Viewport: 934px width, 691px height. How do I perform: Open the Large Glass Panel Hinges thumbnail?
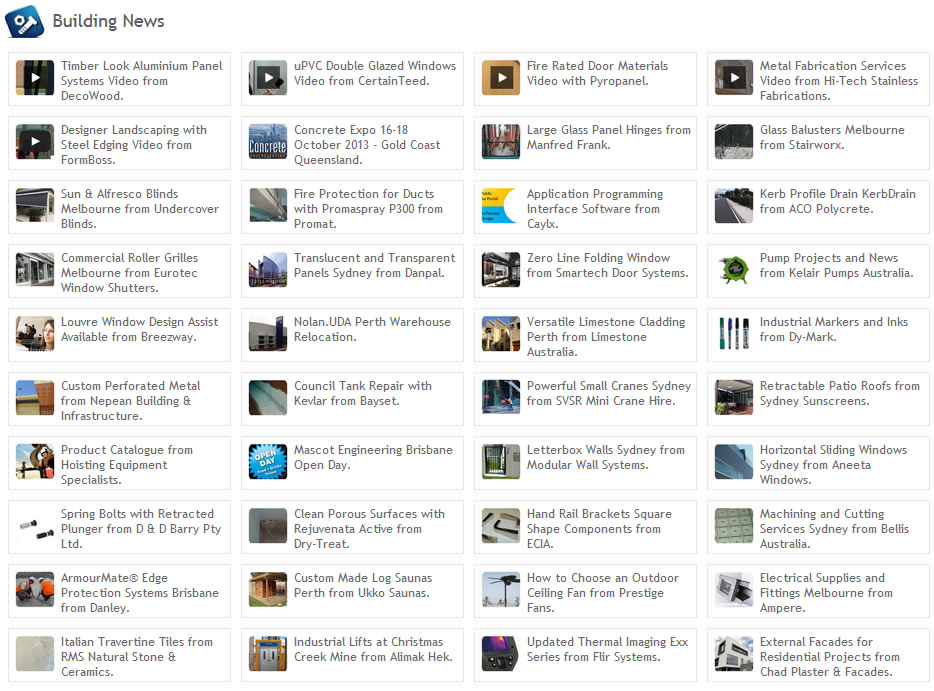pyautogui.click(x=501, y=142)
